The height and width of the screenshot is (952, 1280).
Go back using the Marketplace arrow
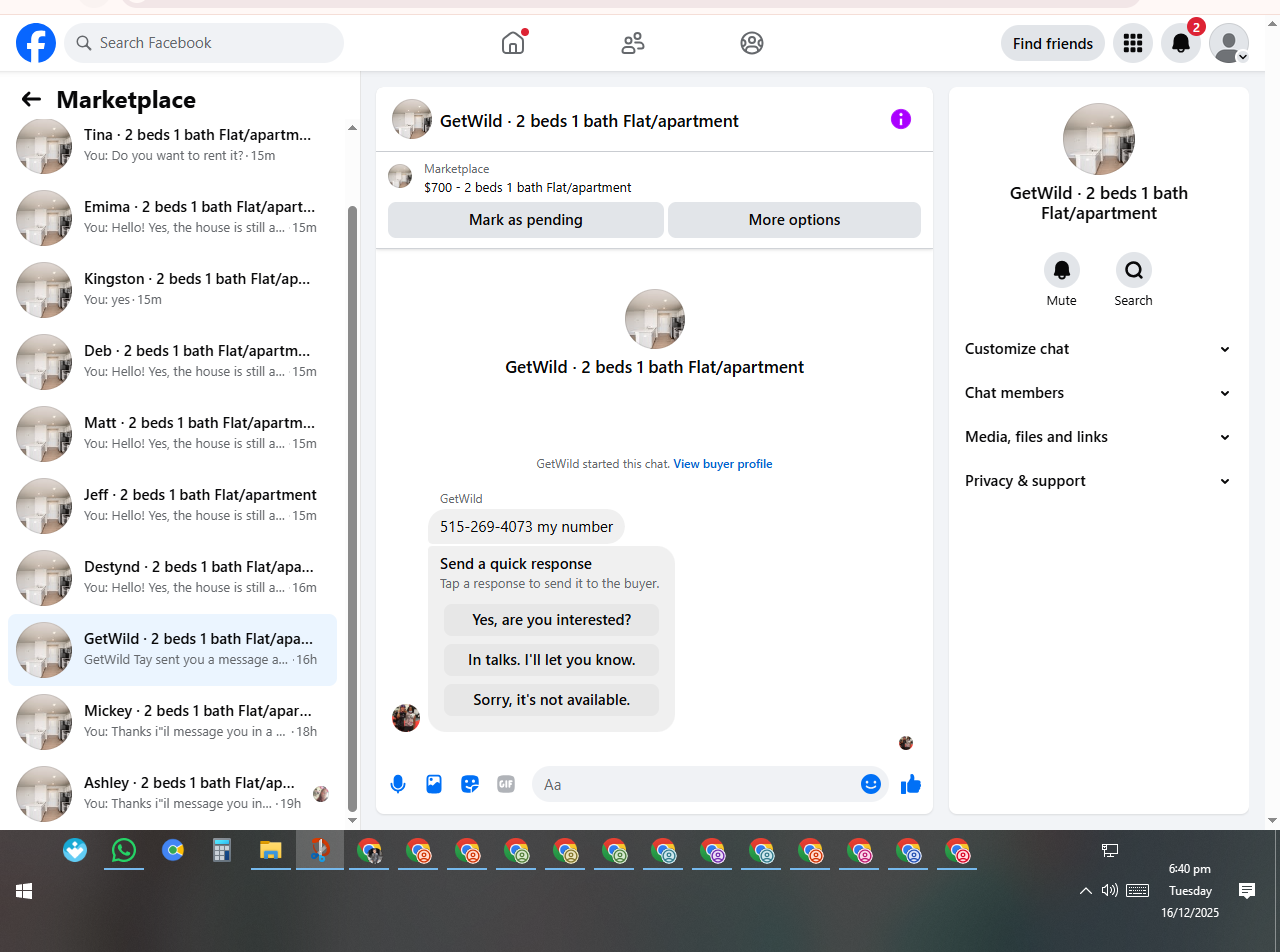(x=31, y=99)
